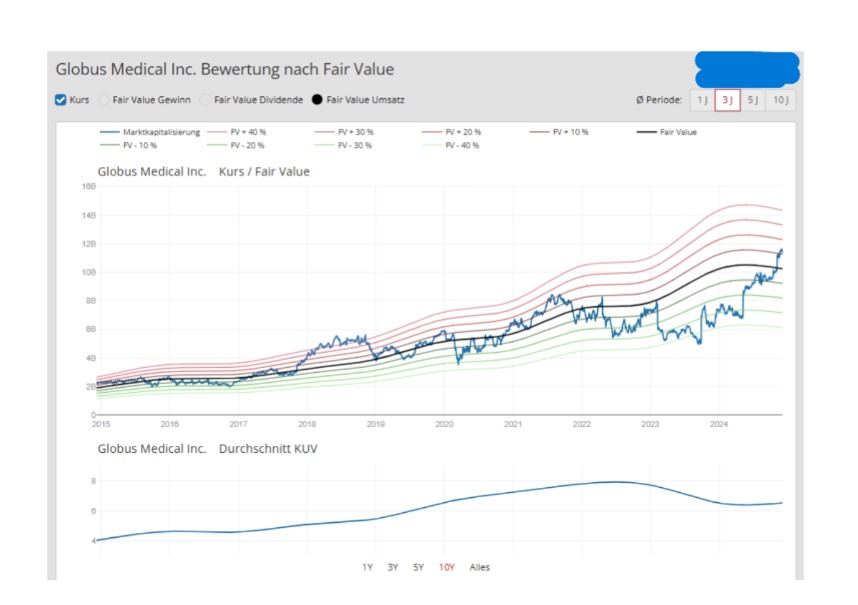Set average period to 3 J
Screen dimensions: 858x605
pyautogui.click(x=727, y=100)
